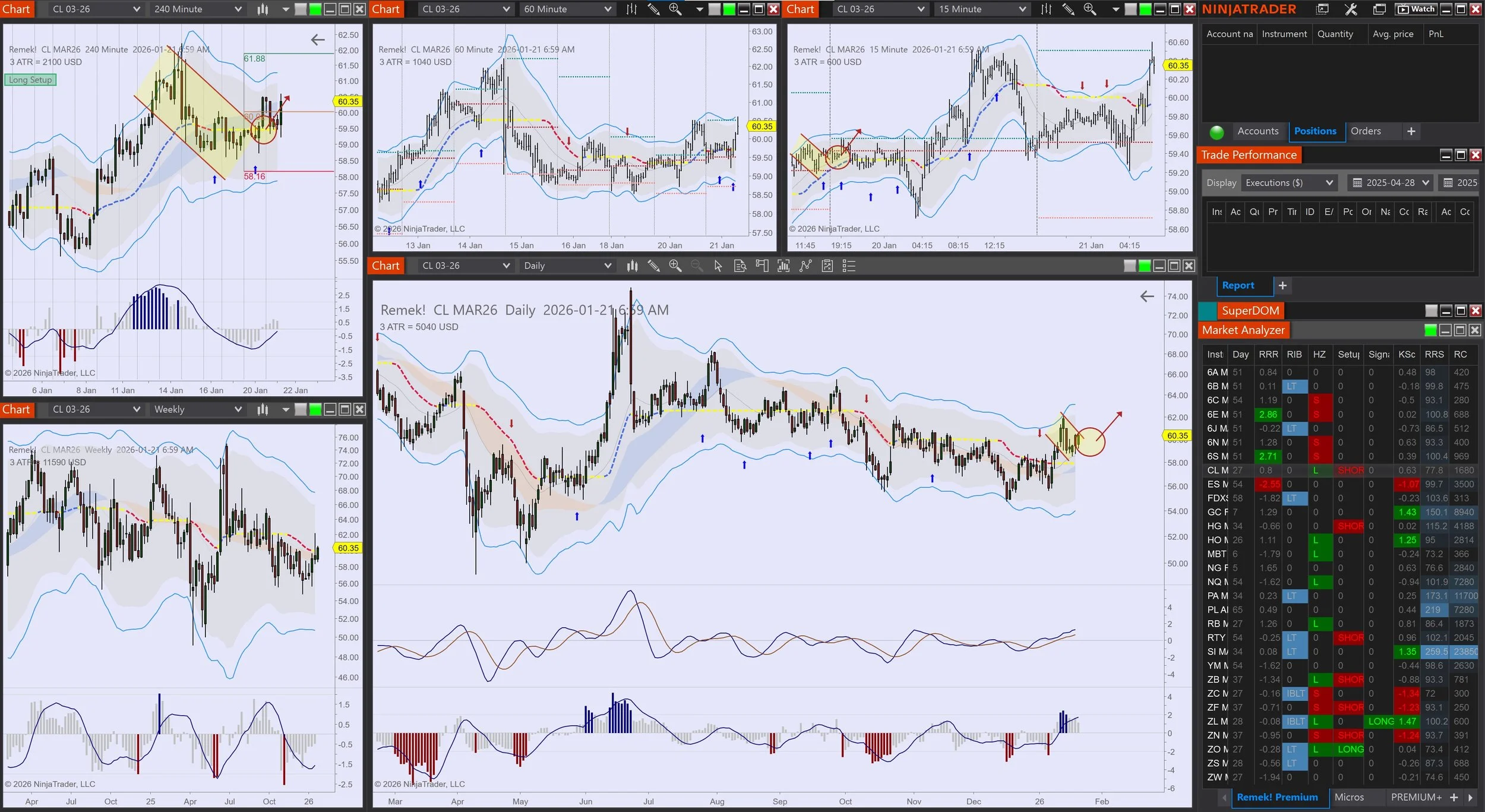Toggle green link on Market Analyzer
The image size is (1485, 812).
coord(1430,330)
